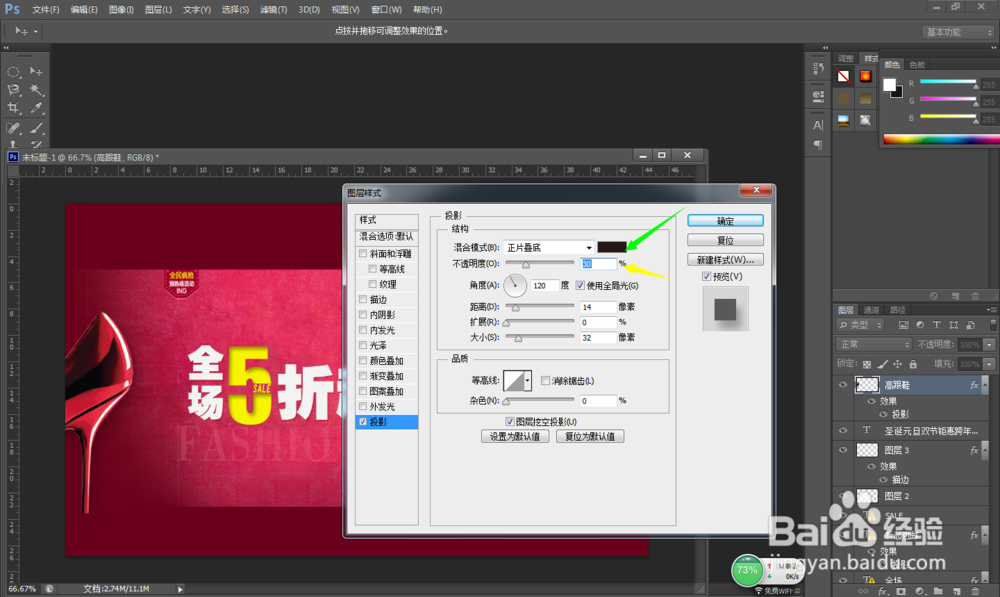Screen dimensions: 1000x597
Task: Click the 设置为默认值 button
Action: pos(515,436)
